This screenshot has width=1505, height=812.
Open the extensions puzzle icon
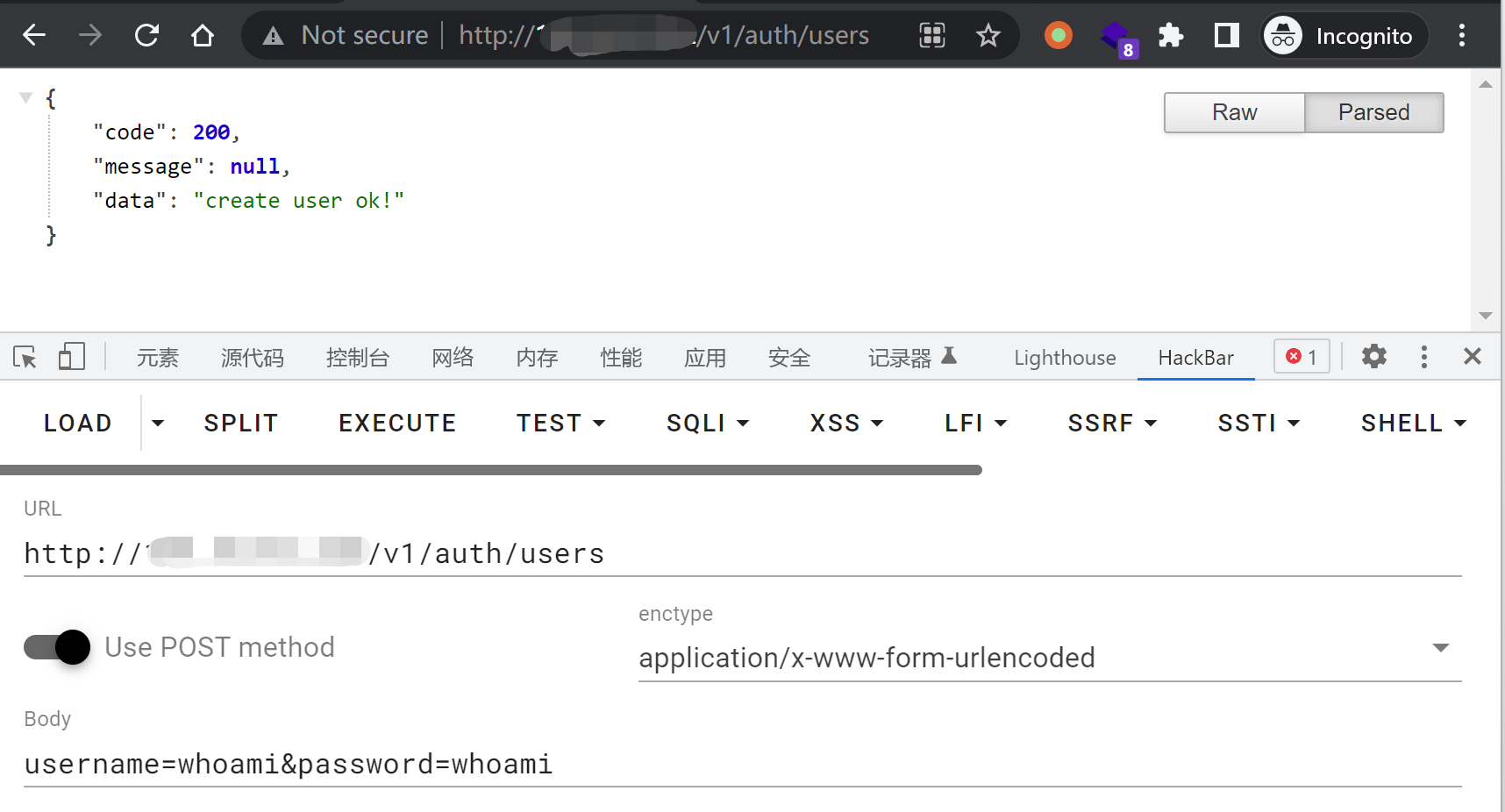pos(1170,35)
